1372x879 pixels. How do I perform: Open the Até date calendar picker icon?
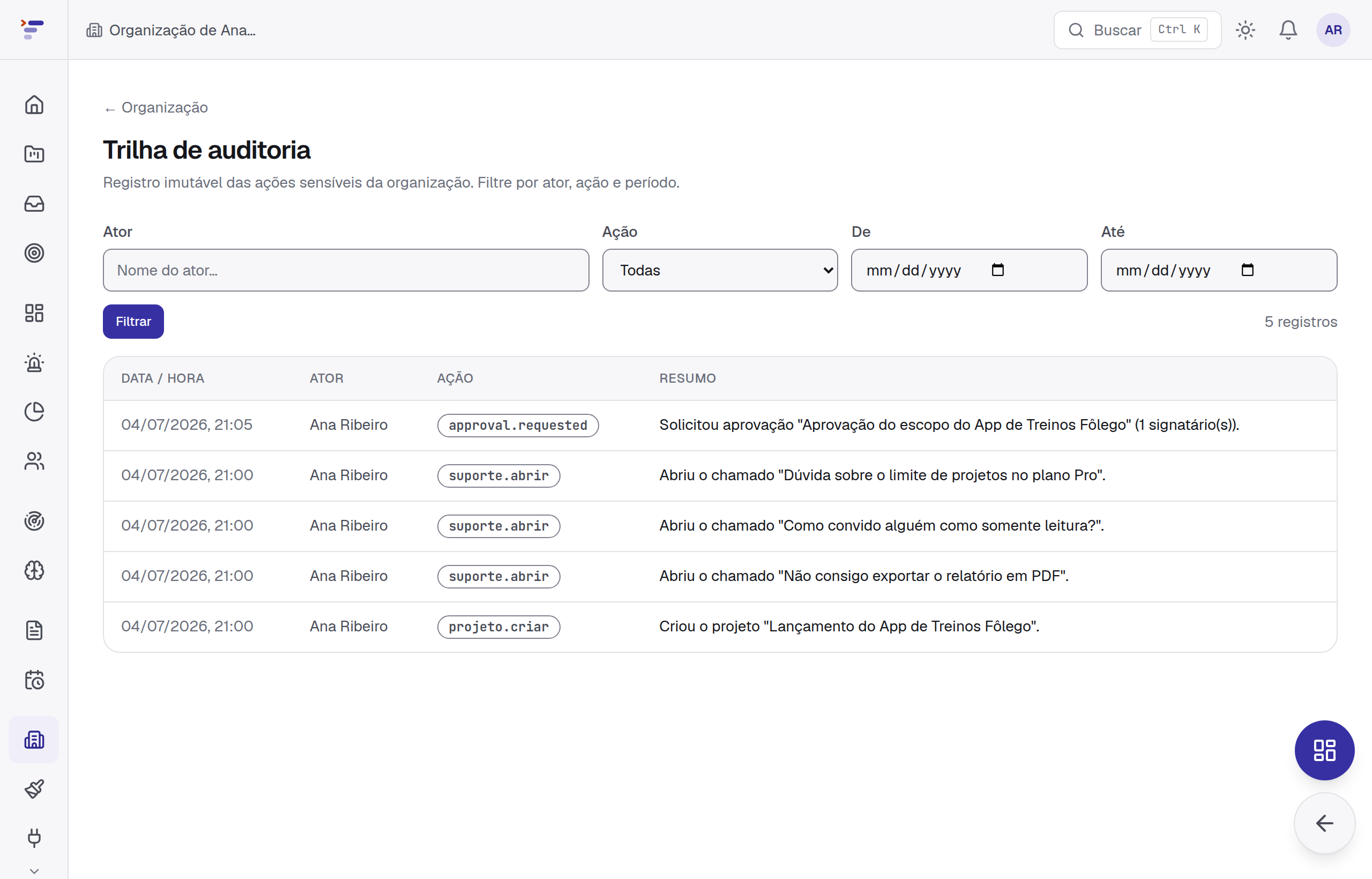pos(1248,270)
